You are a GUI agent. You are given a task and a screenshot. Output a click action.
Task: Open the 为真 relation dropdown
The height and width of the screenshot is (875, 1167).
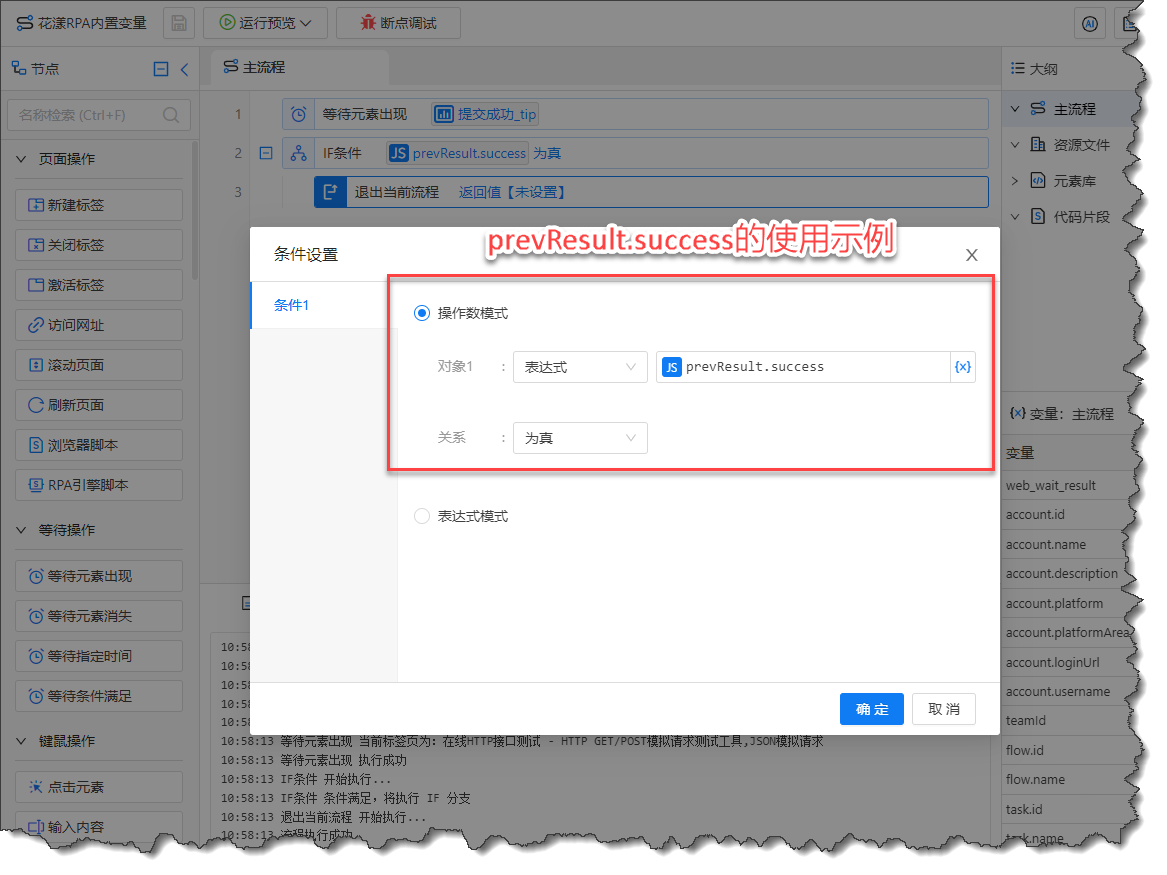coord(579,438)
